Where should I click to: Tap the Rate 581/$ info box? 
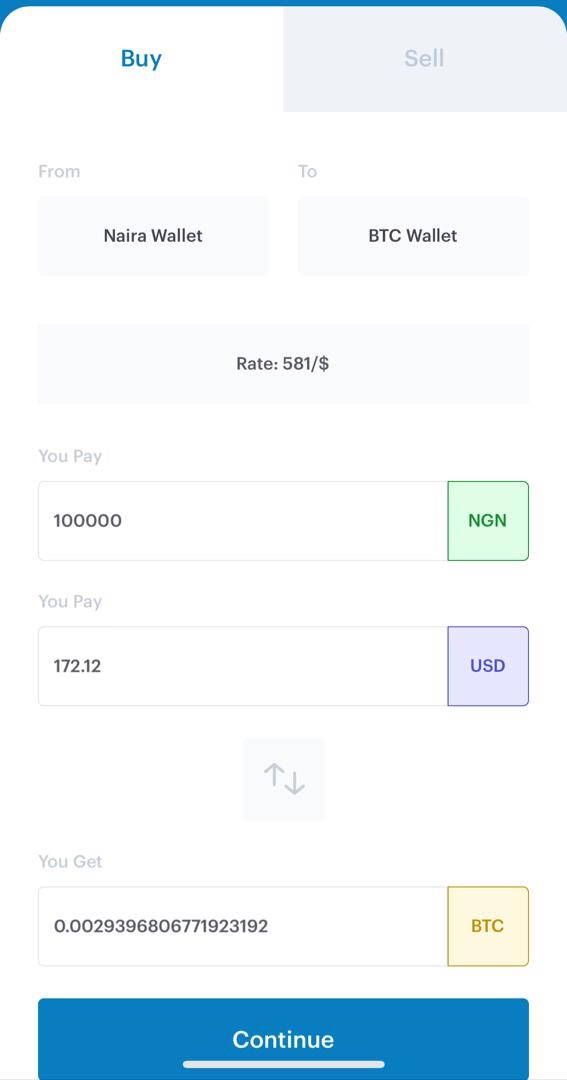tap(283, 364)
